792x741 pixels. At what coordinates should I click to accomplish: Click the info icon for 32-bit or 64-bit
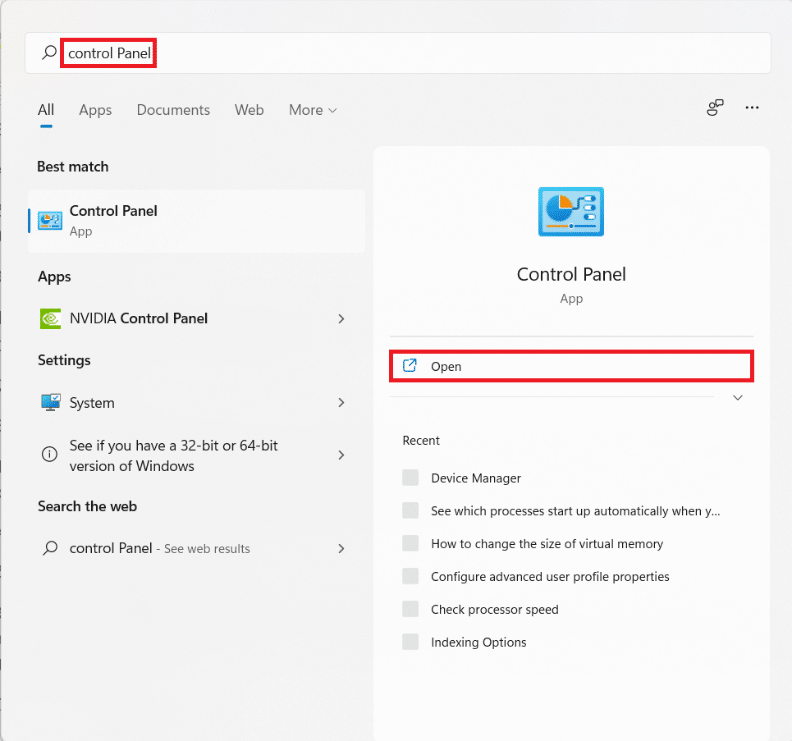(x=49, y=455)
